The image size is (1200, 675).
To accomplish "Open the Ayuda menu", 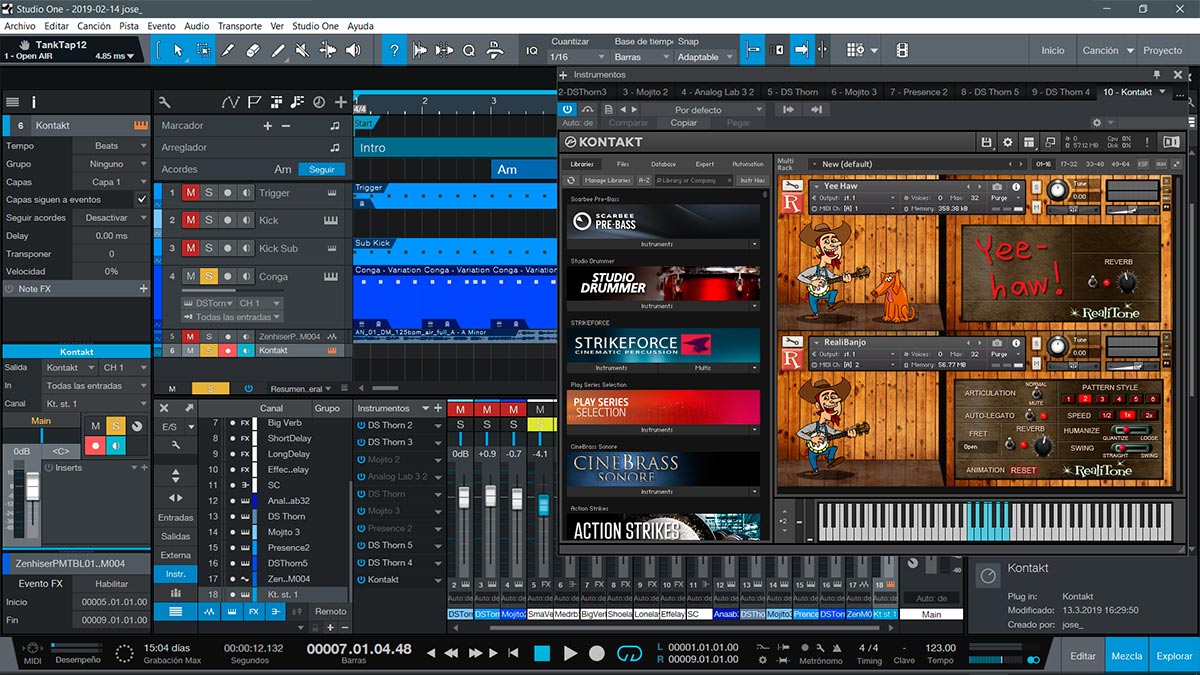I will [x=360, y=26].
